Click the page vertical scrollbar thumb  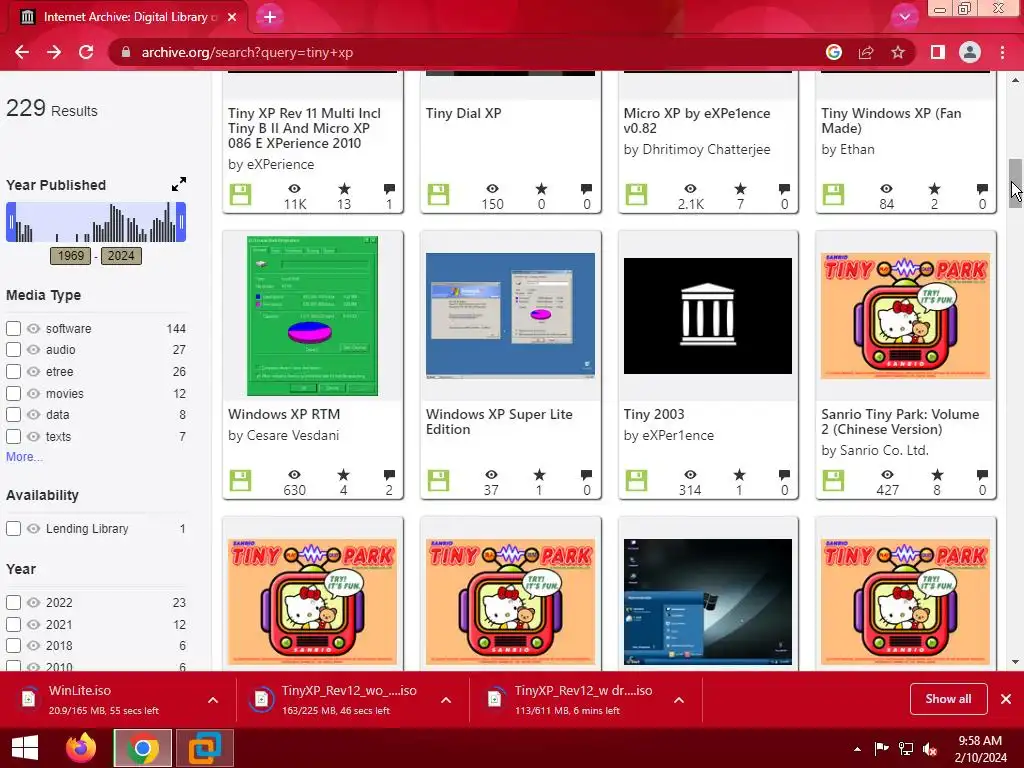(x=1015, y=183)
